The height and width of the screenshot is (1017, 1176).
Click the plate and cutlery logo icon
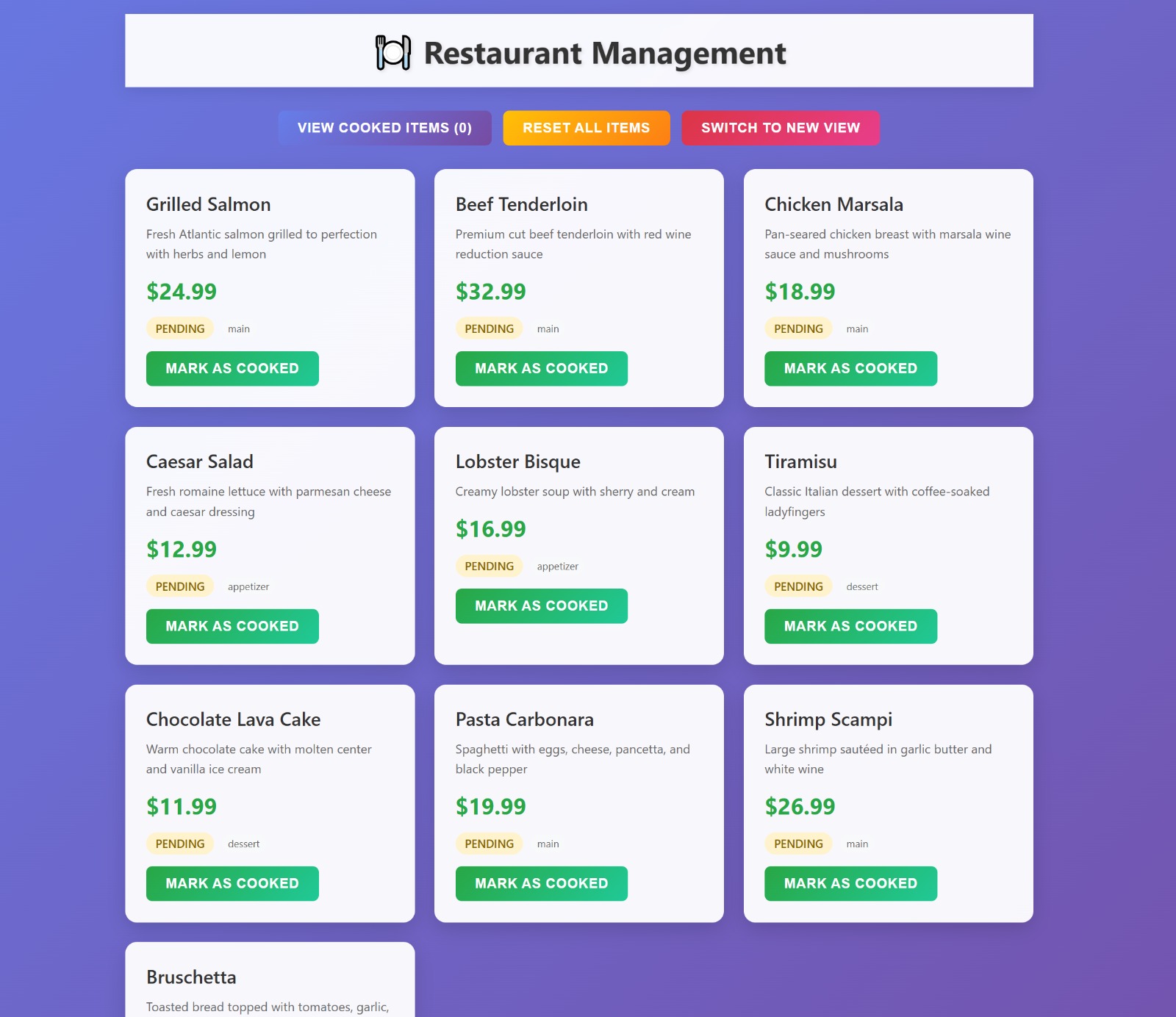pyautogui.click(x=393, y=53)
